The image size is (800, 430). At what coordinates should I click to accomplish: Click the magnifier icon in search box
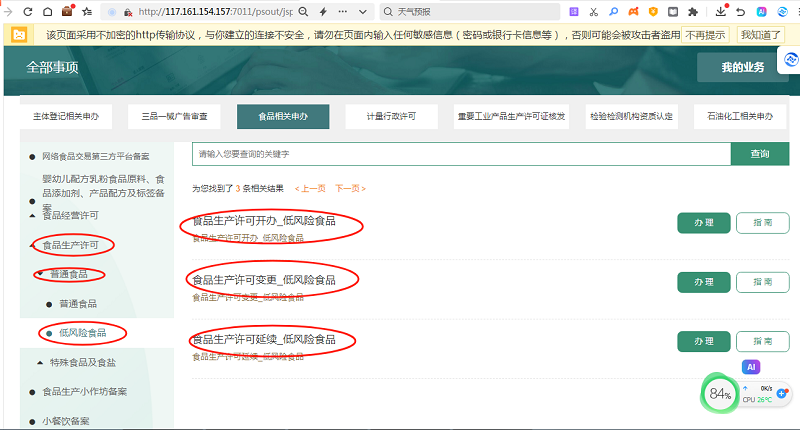click(389, 11)
